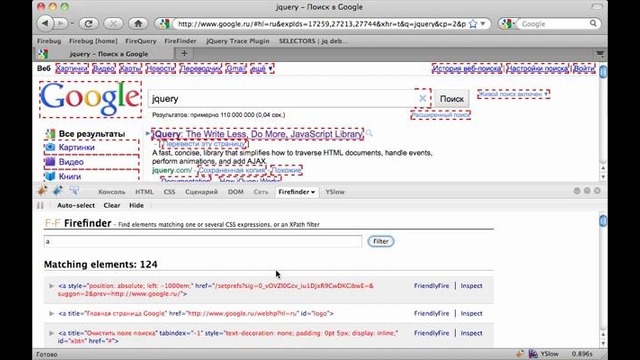Click the Filter button
The image size is (640, 360).
tap(380, 241)
